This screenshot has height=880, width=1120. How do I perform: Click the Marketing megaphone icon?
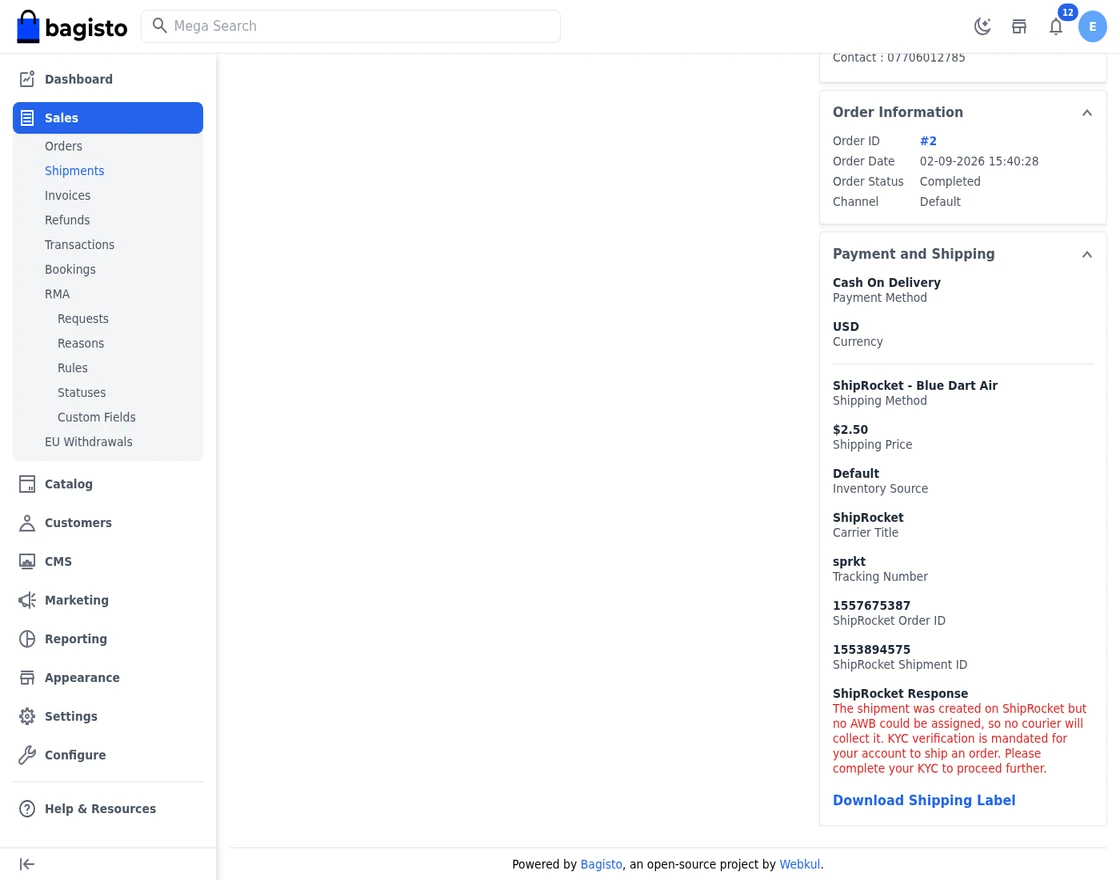pos(27,600)
